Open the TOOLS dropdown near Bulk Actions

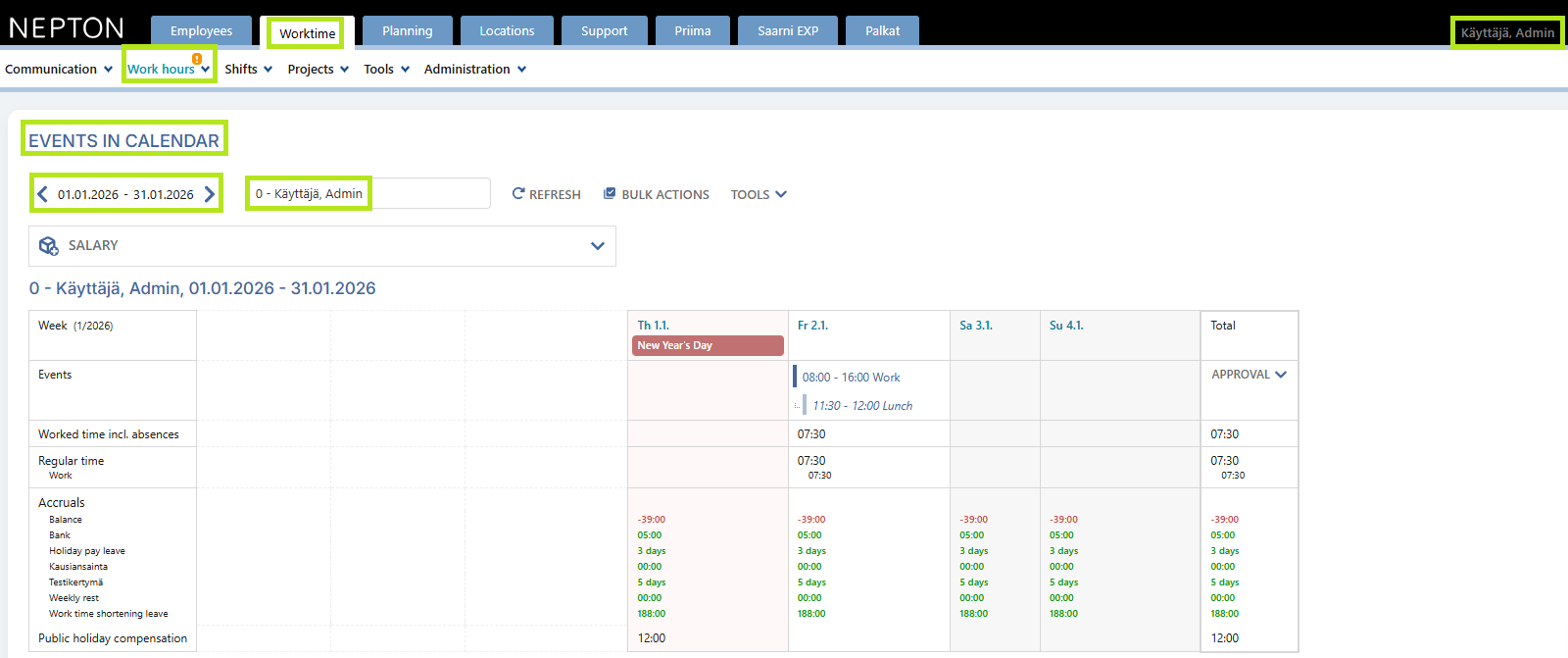click(x=759, y=194)
